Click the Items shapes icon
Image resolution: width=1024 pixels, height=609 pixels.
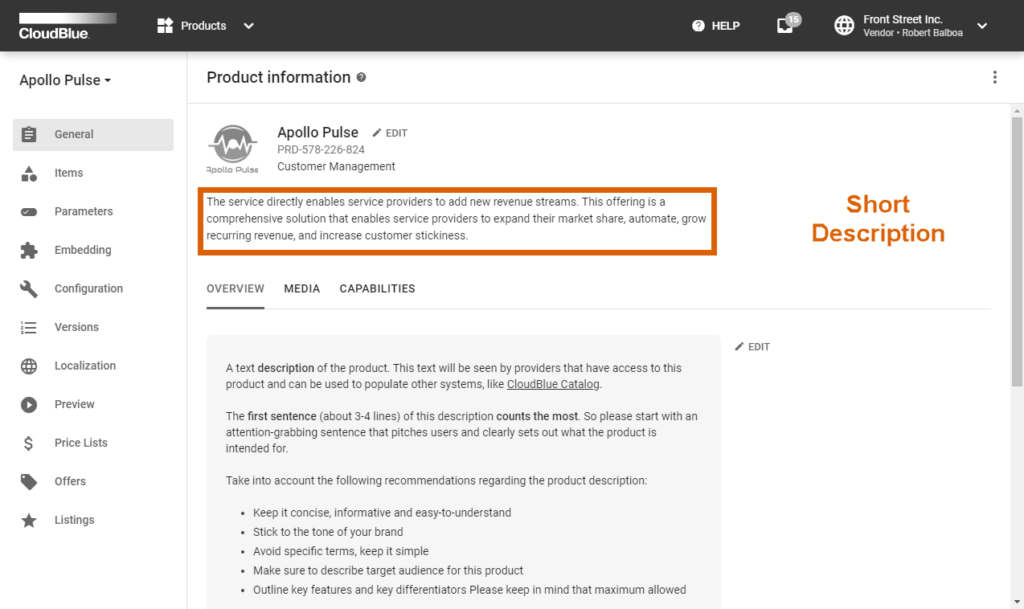point(29,173)
